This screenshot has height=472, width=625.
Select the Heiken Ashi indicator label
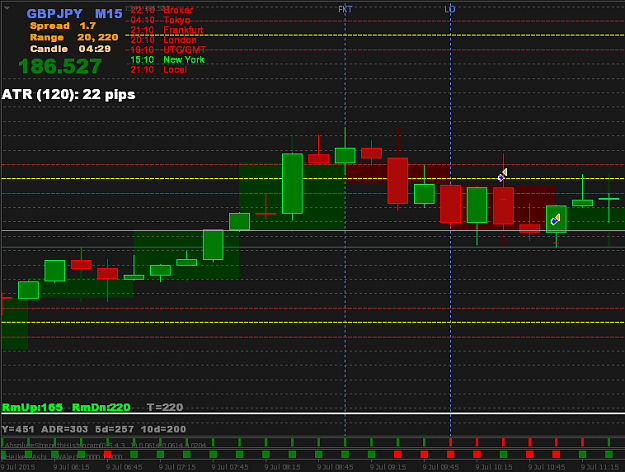pos(63,457)
